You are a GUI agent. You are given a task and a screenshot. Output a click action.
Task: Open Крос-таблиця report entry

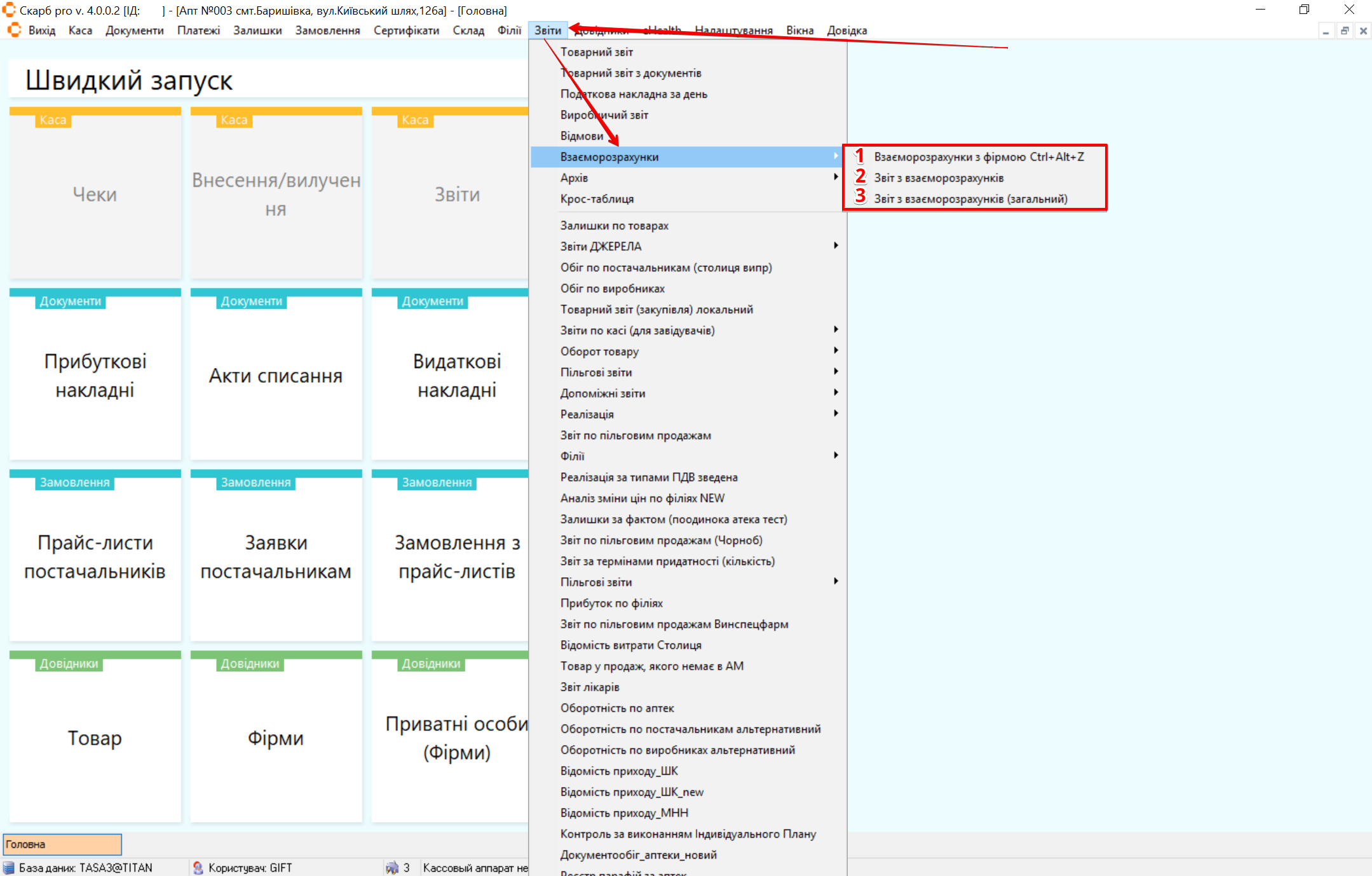[x=597, y=199]
